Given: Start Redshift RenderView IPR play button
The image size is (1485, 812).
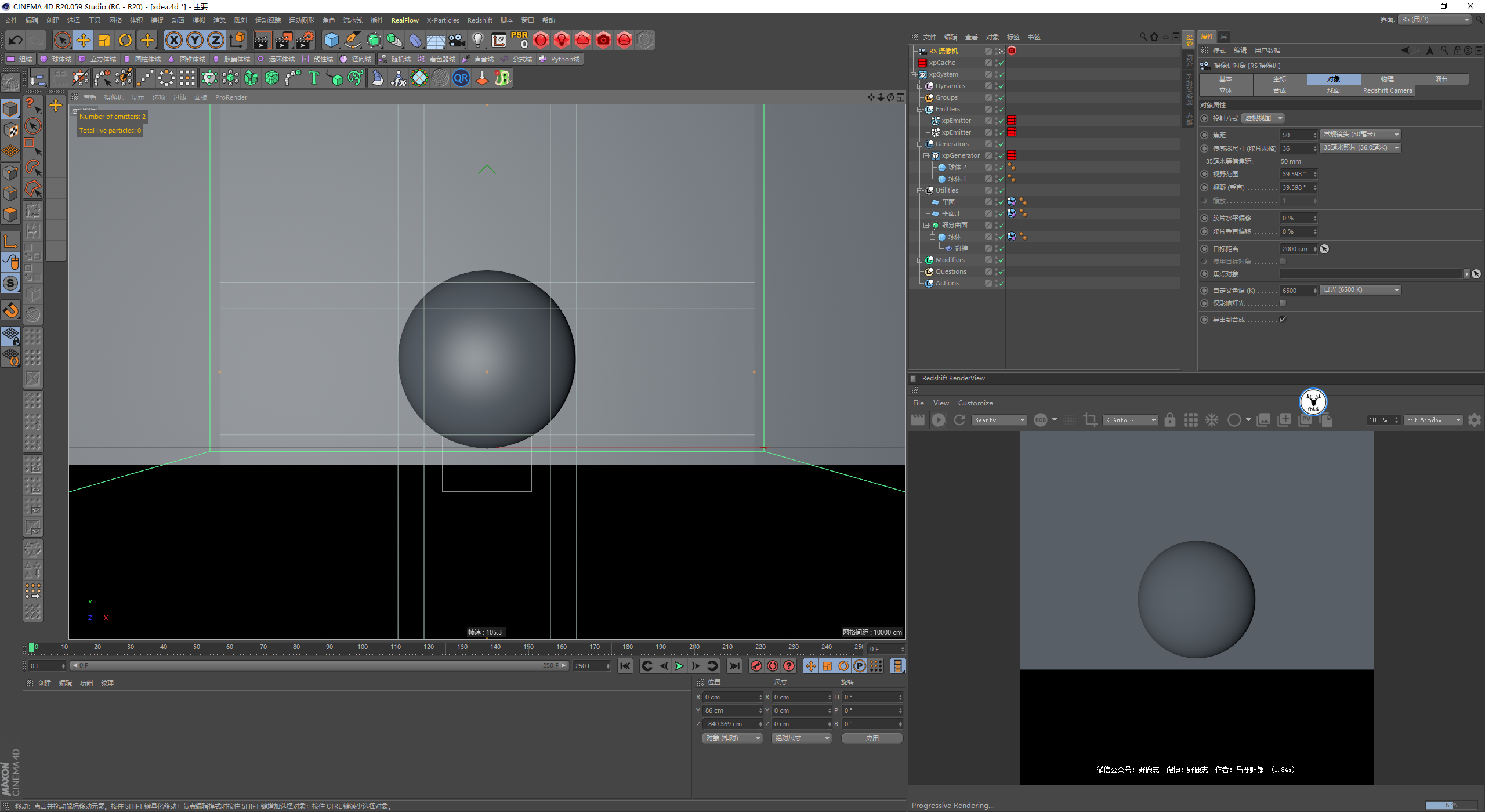Looking at the screenshot, I should click(938, 420).
